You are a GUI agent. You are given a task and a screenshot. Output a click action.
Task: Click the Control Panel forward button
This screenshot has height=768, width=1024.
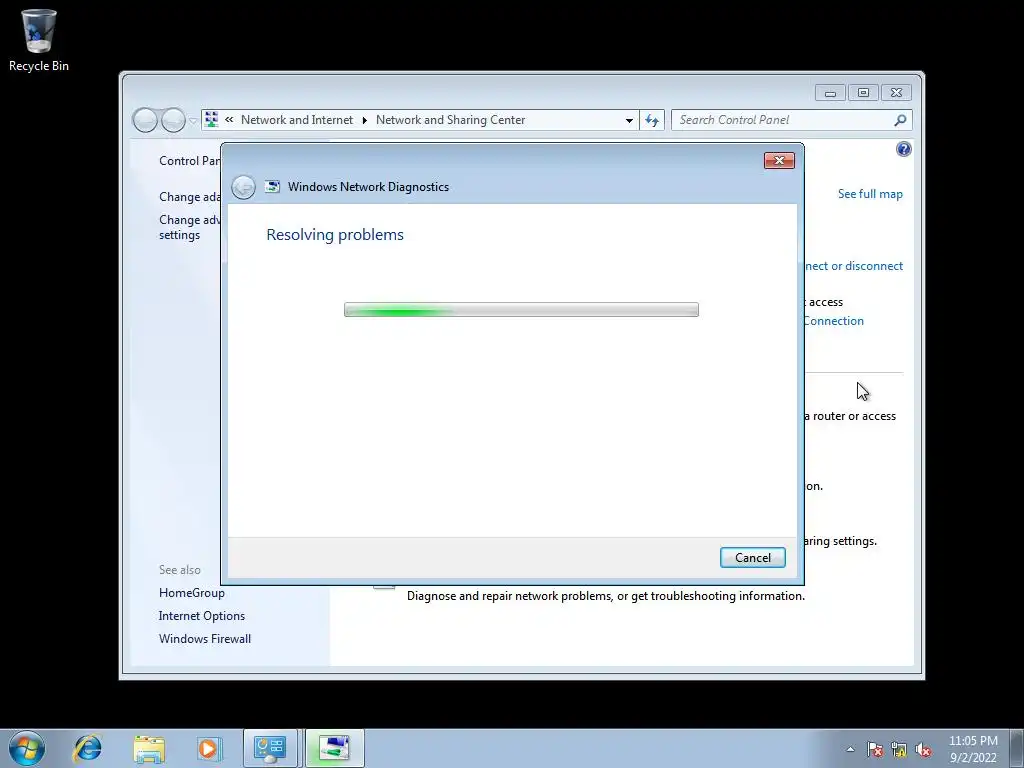point(173,120)
